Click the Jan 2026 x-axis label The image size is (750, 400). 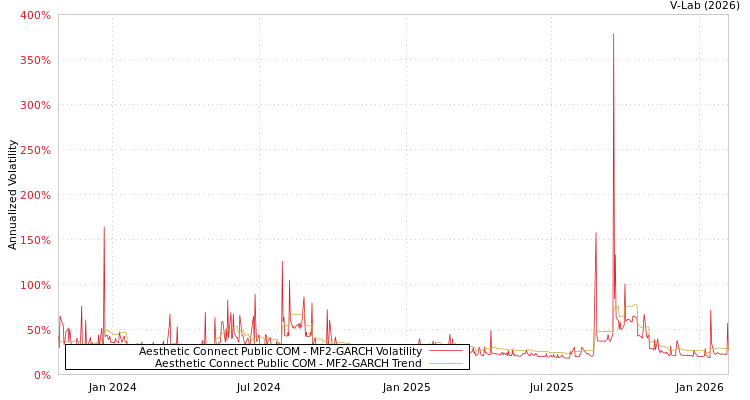tap(699, 388)
